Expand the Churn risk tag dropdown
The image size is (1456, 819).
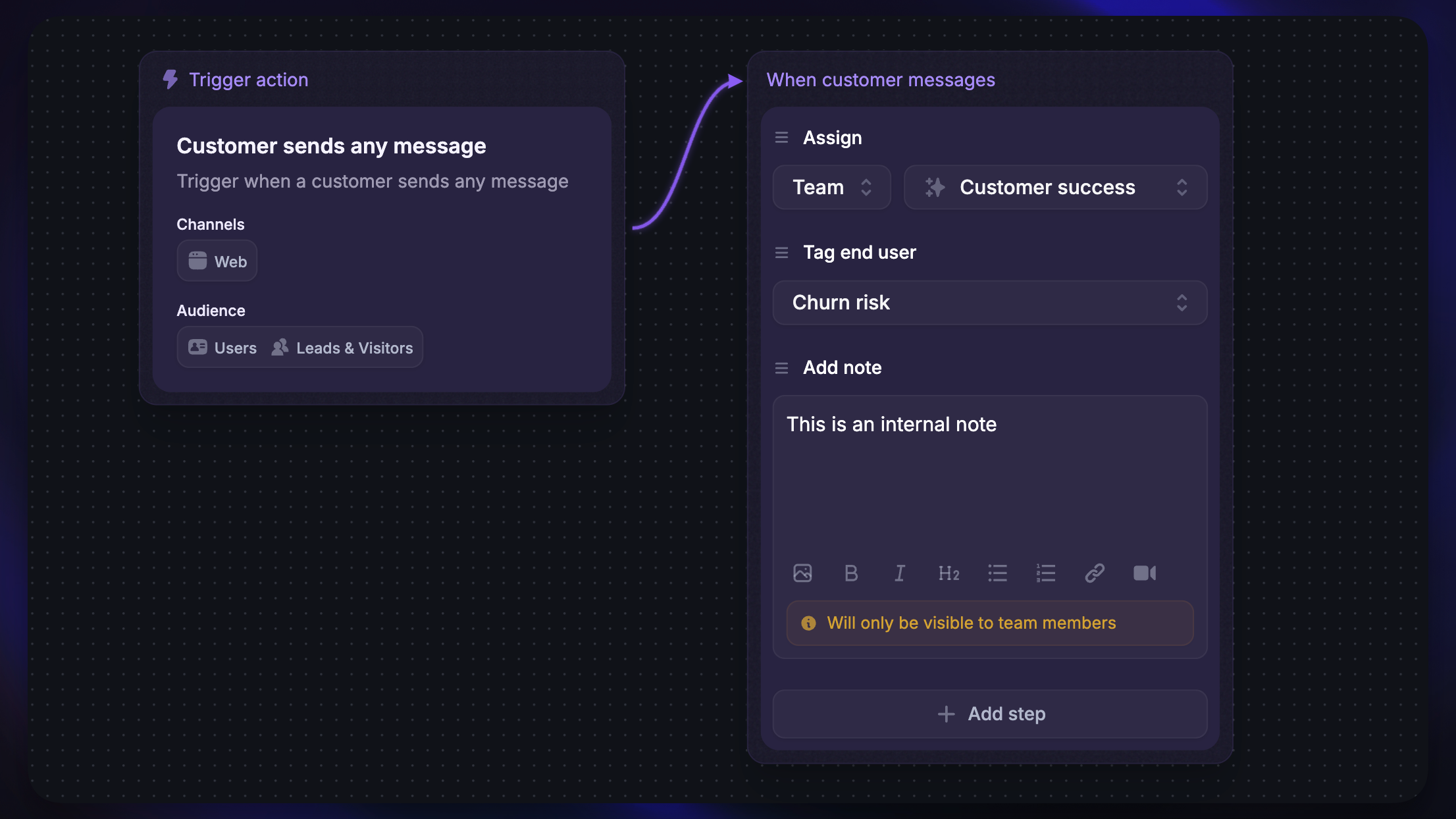click(989, 303)
